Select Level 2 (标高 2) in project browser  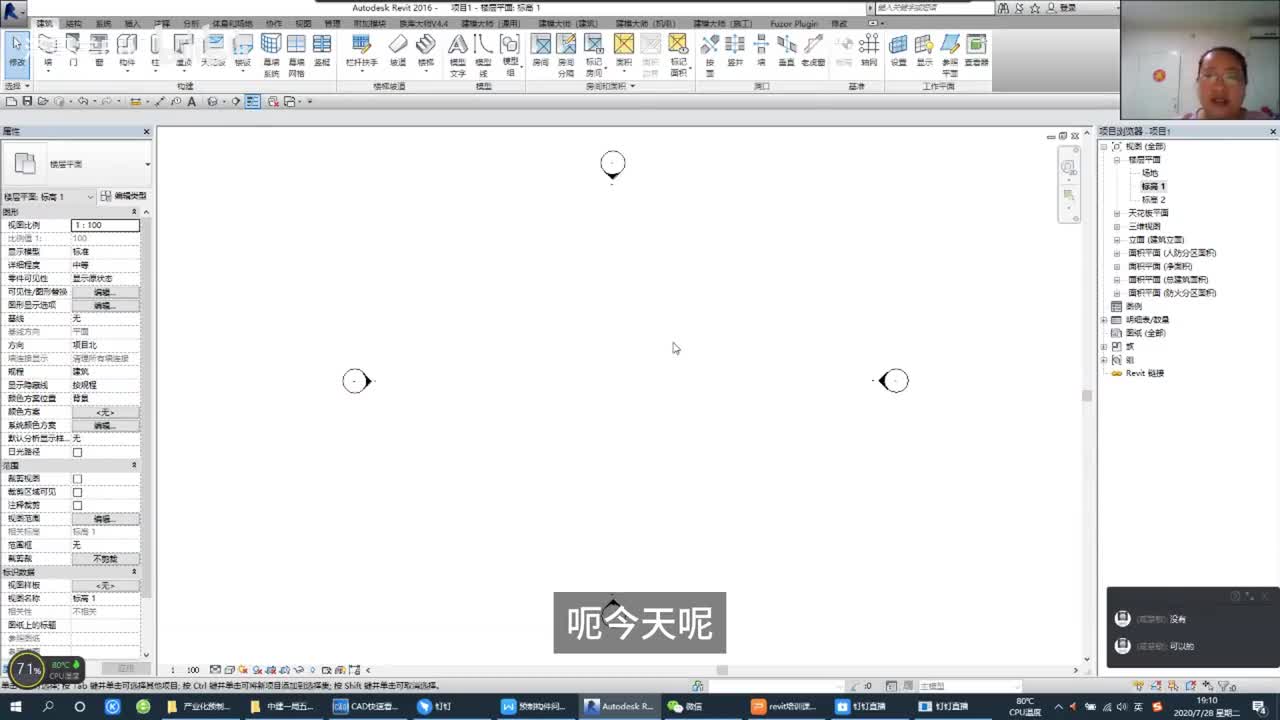[x=1153, y=200]
